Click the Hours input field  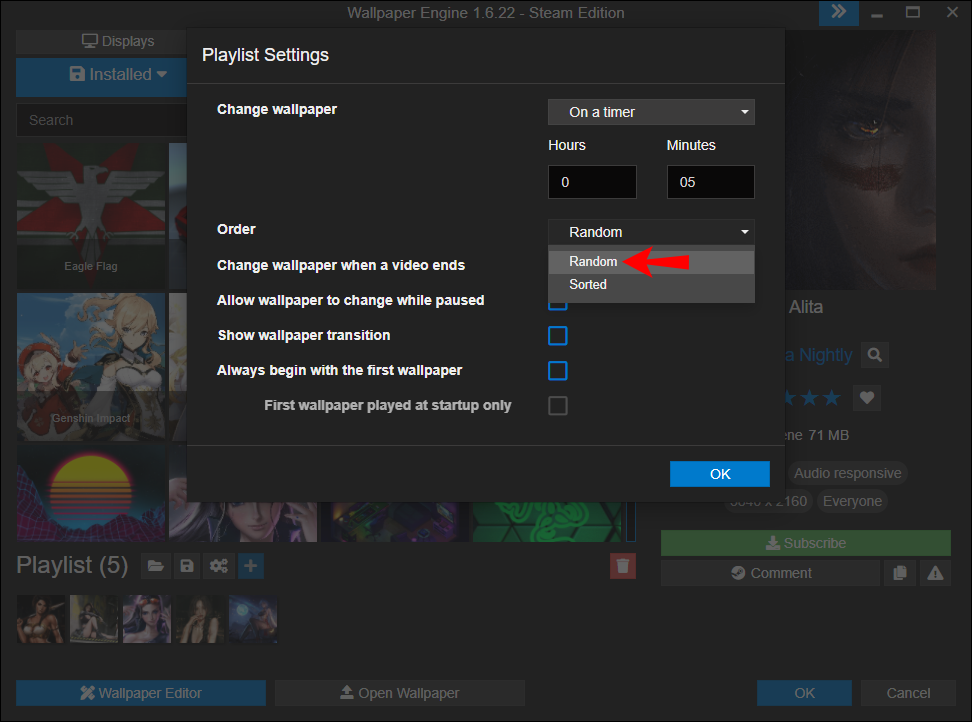tap(592, 182)
